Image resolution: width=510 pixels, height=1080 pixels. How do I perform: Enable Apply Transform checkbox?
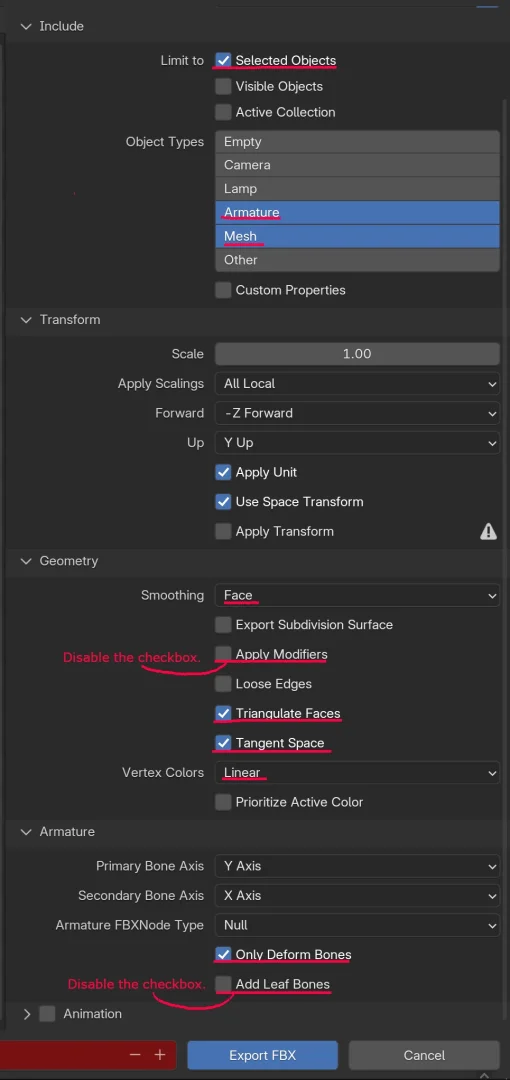coord(223,531)
